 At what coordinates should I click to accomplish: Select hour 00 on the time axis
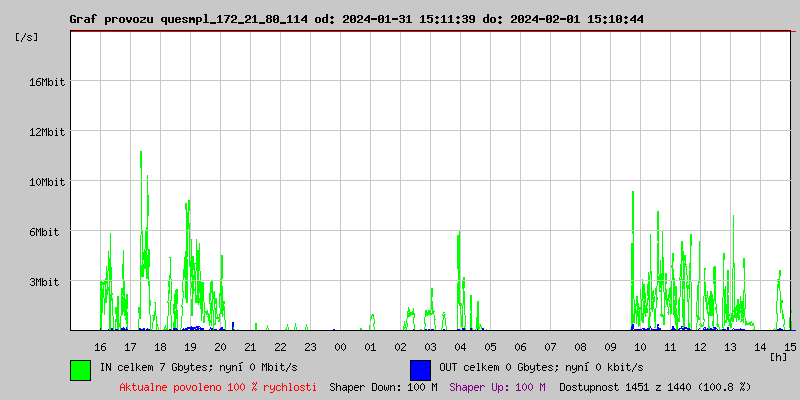tap(340, 346)
